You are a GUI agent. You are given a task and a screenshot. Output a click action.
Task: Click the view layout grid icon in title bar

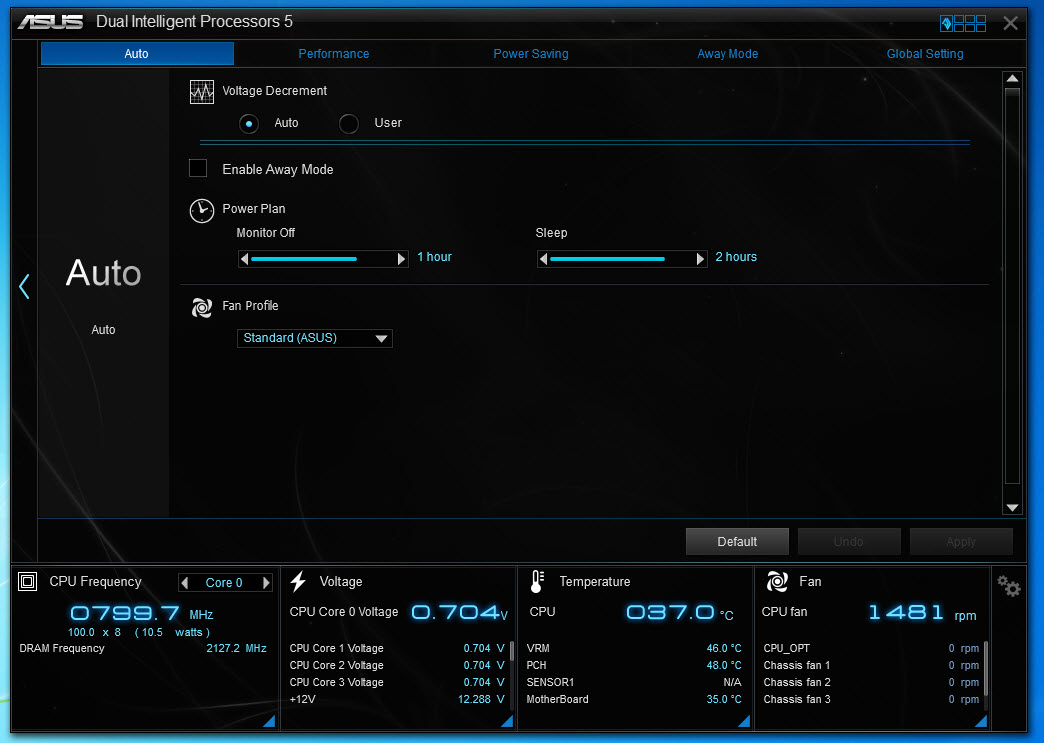(963, 23)
